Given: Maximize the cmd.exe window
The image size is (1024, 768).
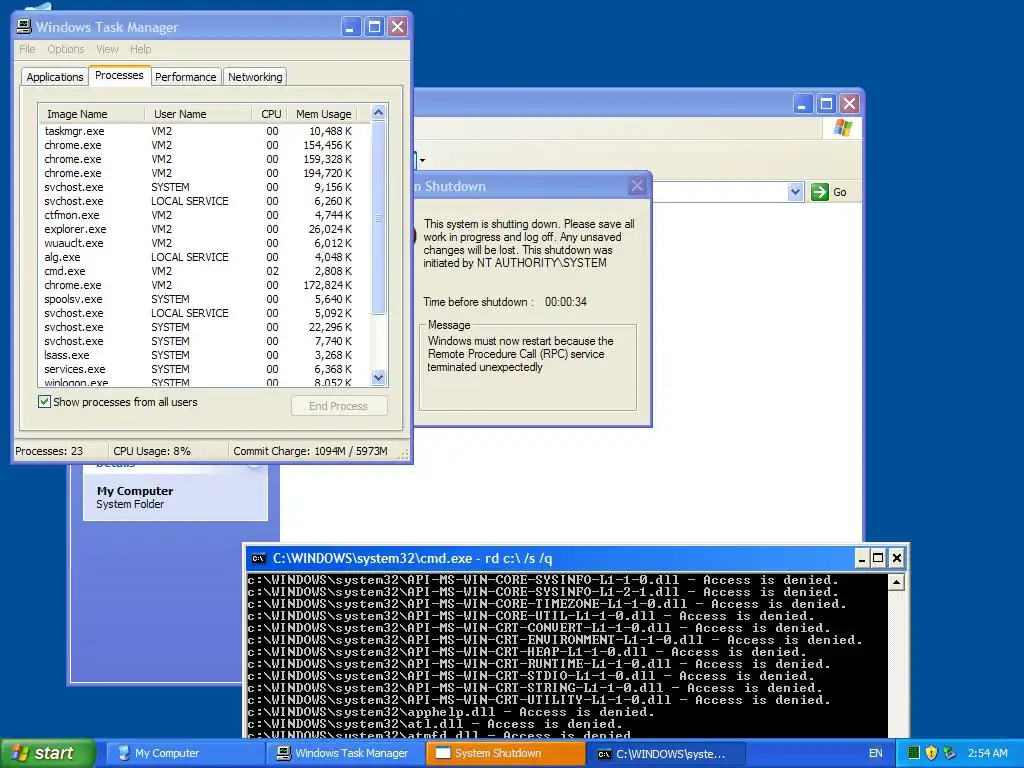Looking at the screenshot, I should click(878, 558).
